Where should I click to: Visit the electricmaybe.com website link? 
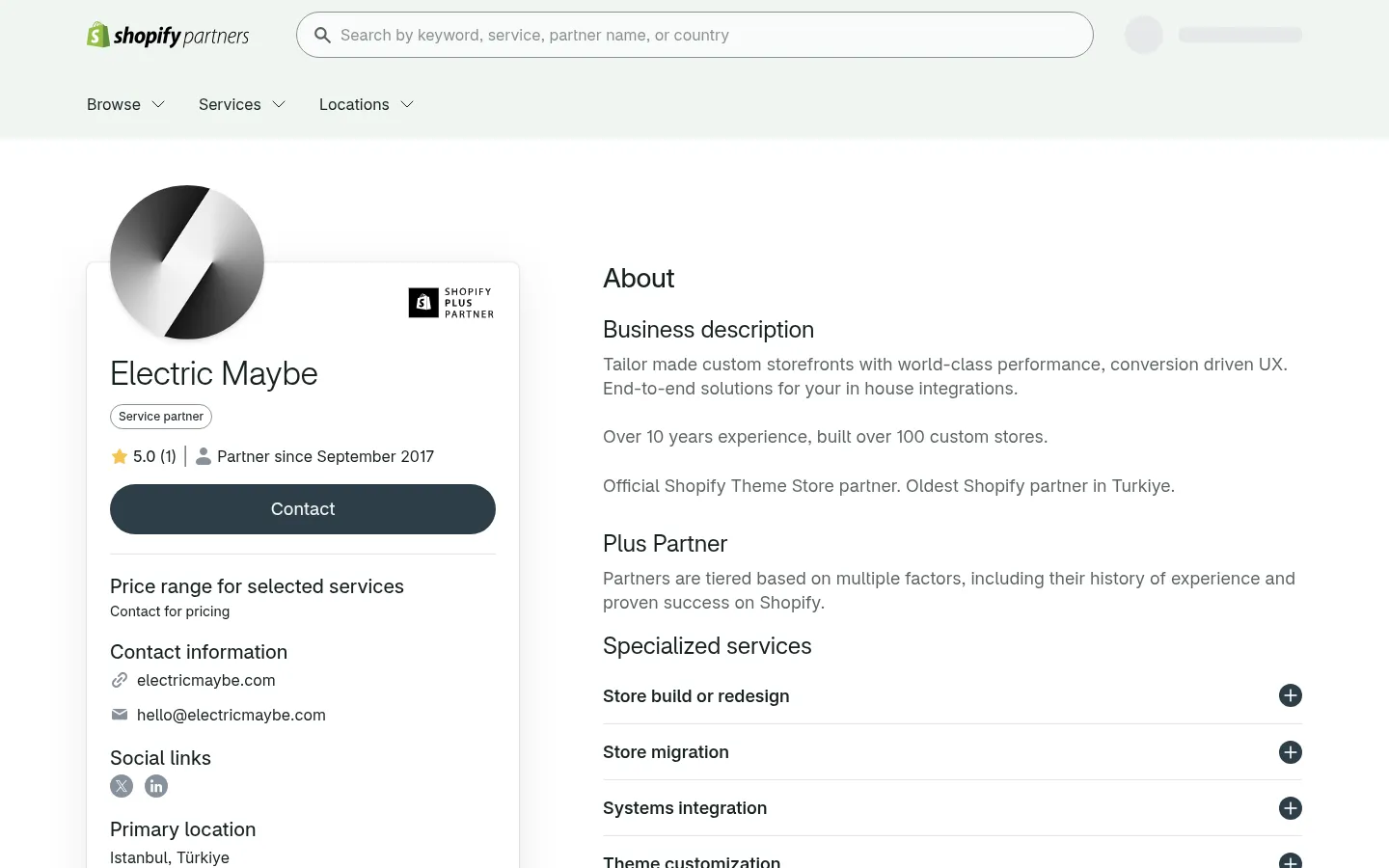(206, 680)
